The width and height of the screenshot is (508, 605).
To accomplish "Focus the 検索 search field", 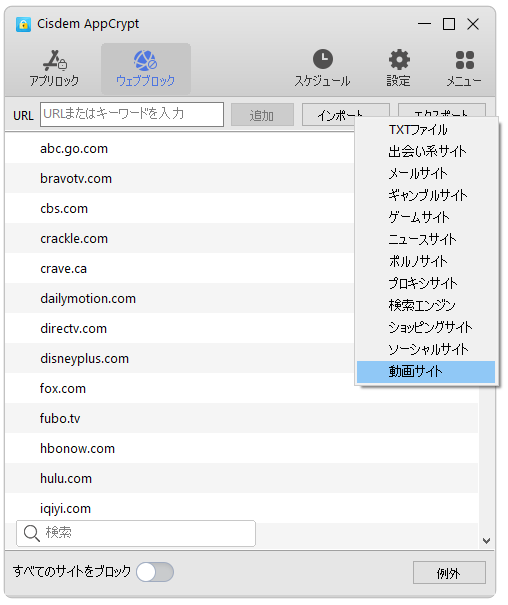I will point(136,533).
